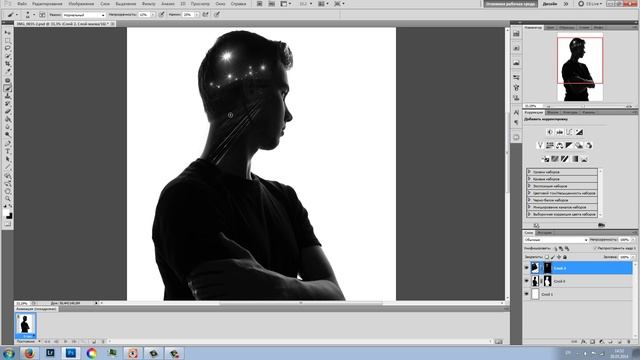Open the layer blend mode dropdown
The image size is (640, 360).
556,240
